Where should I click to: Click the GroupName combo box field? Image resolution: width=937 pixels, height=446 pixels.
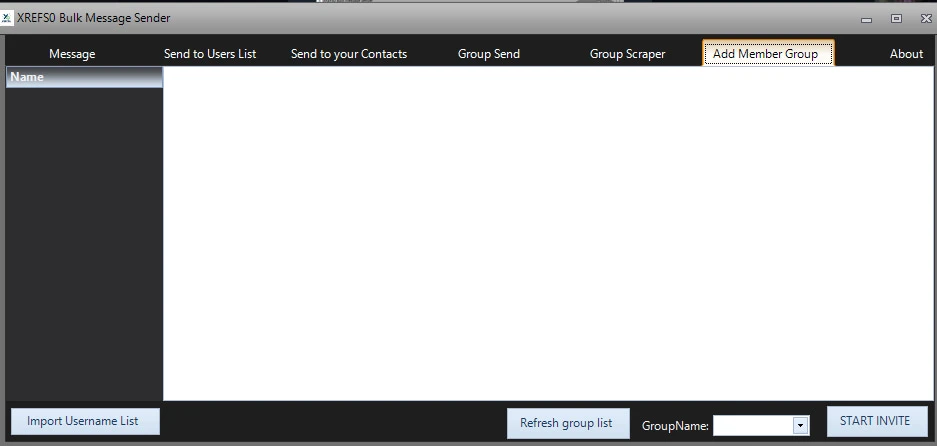[761, 426]
